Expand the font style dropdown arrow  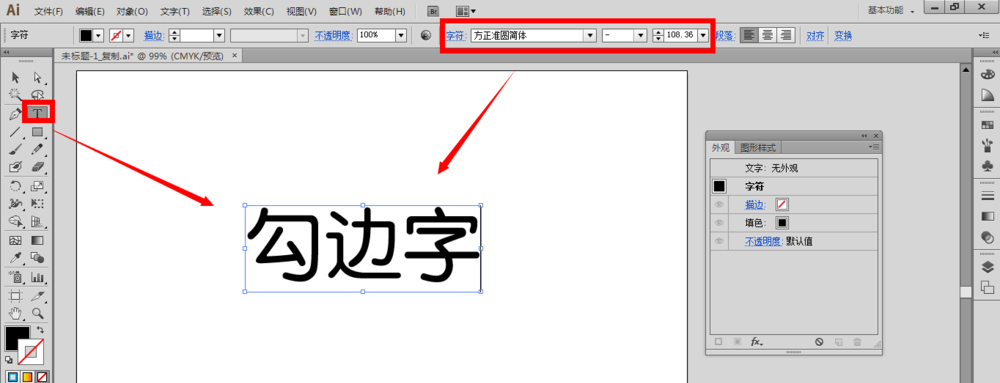point(640,36)
